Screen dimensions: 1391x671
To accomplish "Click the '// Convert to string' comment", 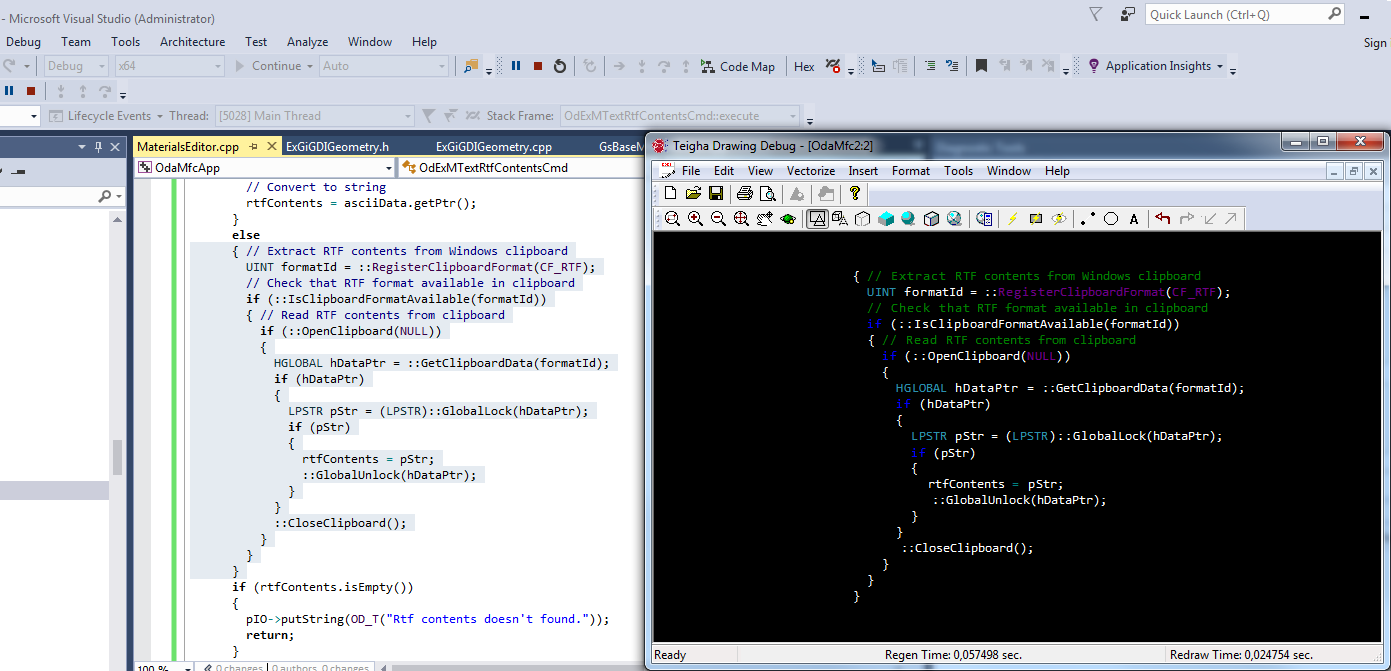I will pos(316,187).
